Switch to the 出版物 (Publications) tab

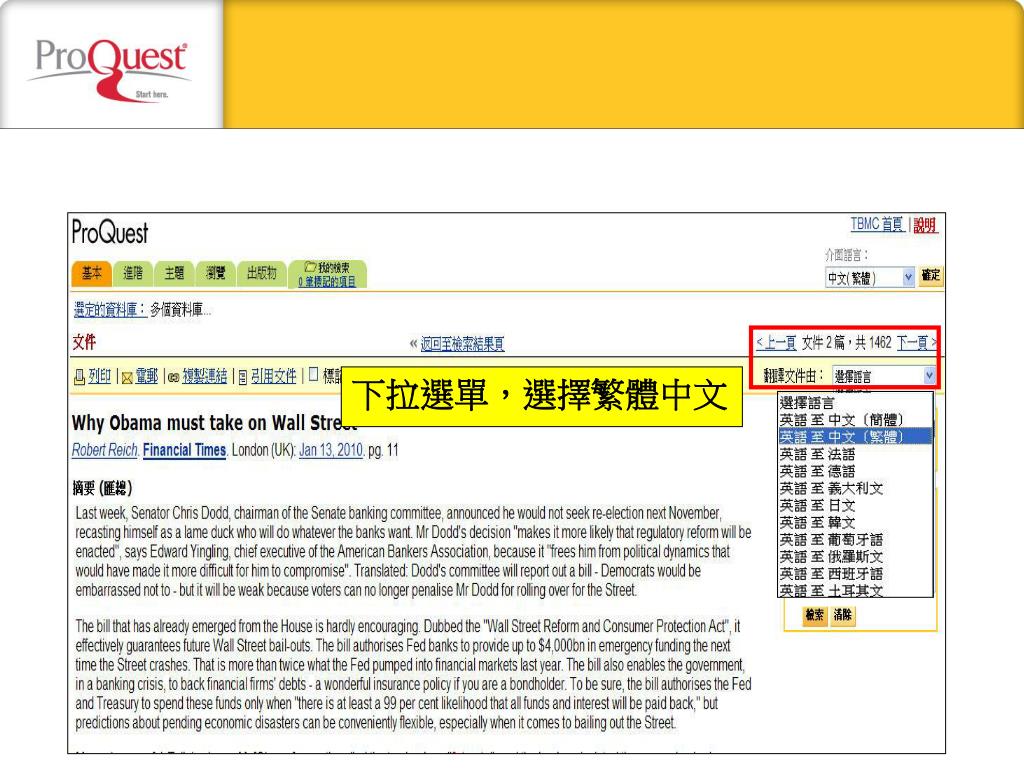(x=262, y=273)
